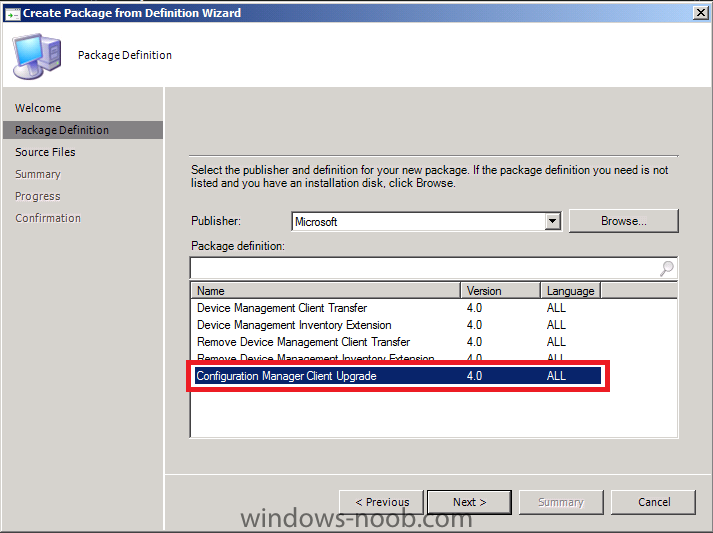Select Remove Device Management Client Transfer row
Screen dimensions: 713x533
click(x=398, y=342)
